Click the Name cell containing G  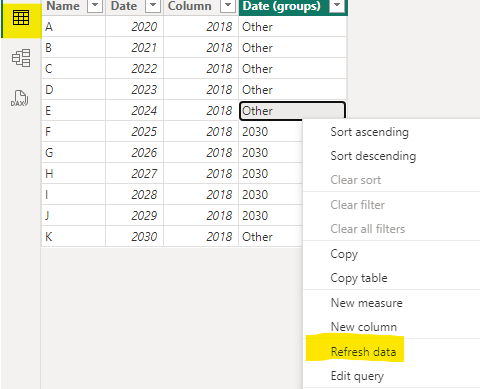pos(74,153)
